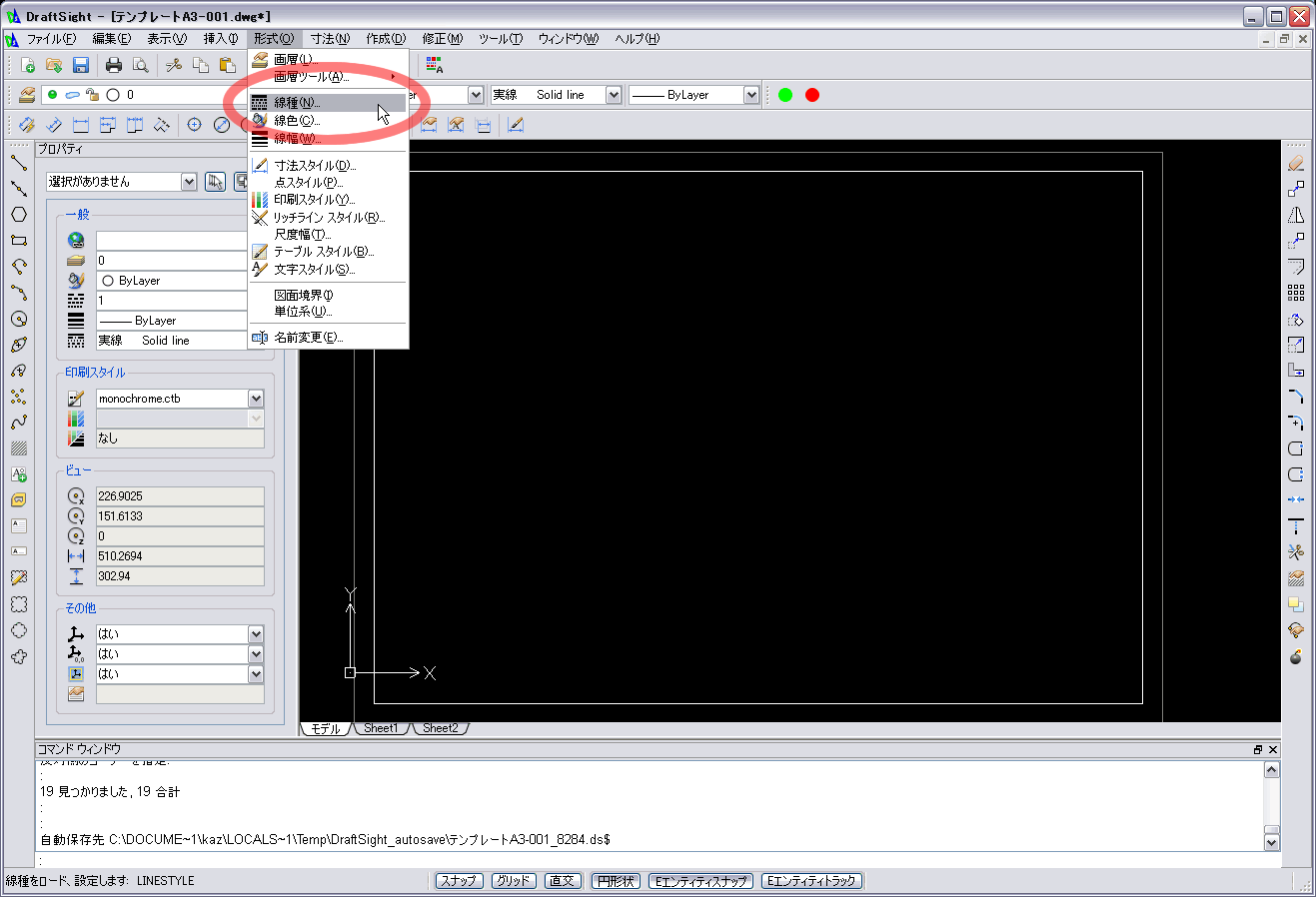Click the Mirror tool in right toolbar

[x=1296, y=215]
